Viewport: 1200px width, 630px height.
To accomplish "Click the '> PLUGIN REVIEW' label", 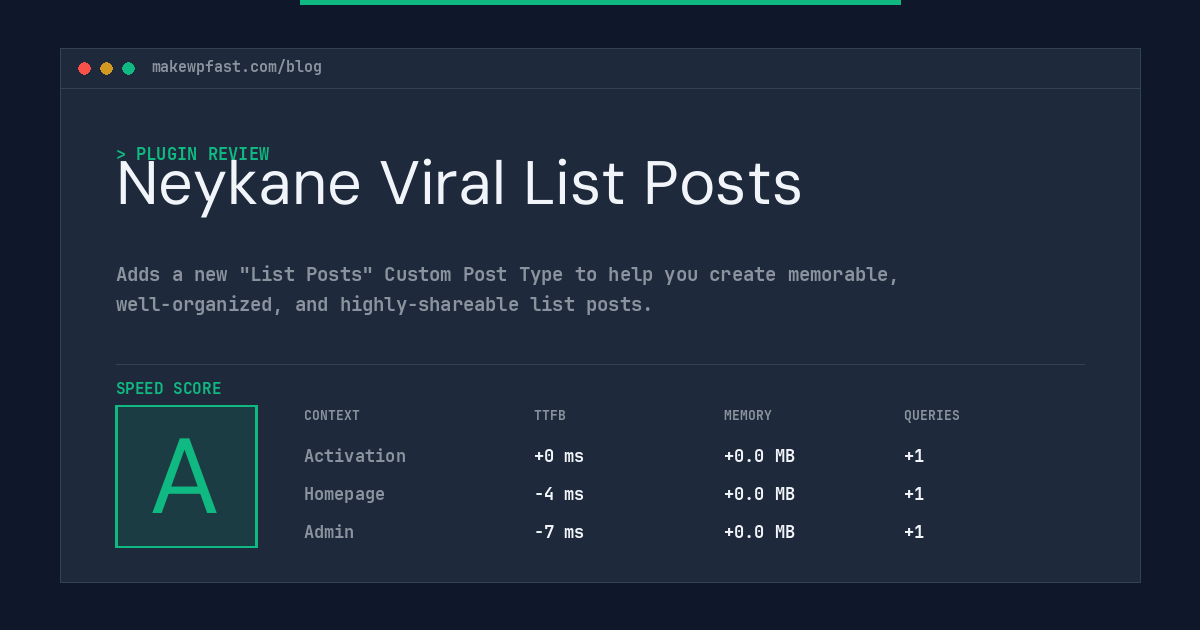I will pos(193,154).
